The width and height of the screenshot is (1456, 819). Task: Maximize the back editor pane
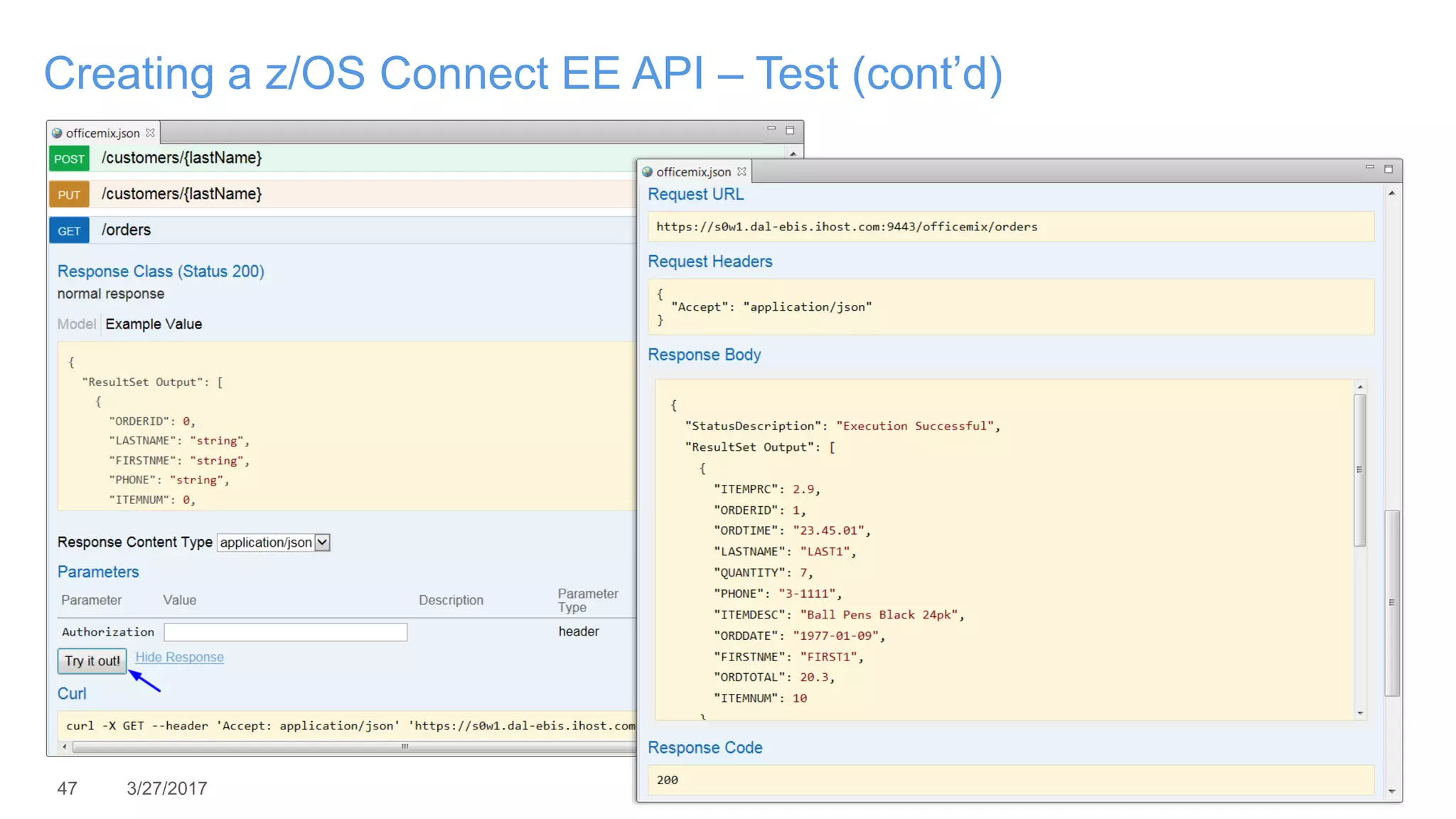pos(790,130)
